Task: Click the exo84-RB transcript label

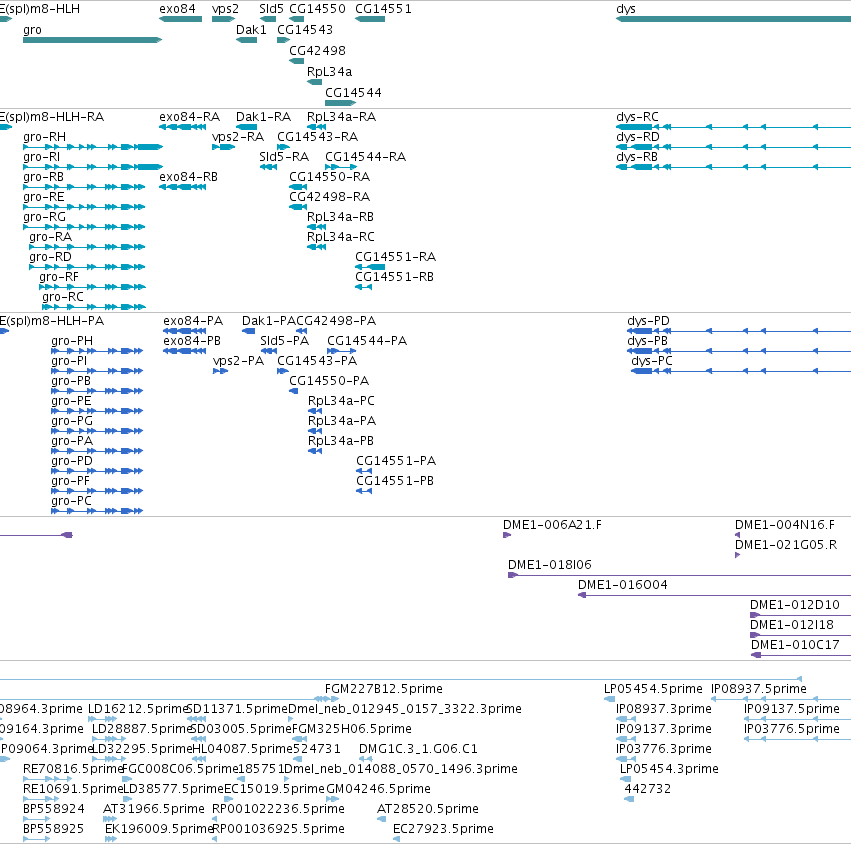Action: (x=188, y=177)
